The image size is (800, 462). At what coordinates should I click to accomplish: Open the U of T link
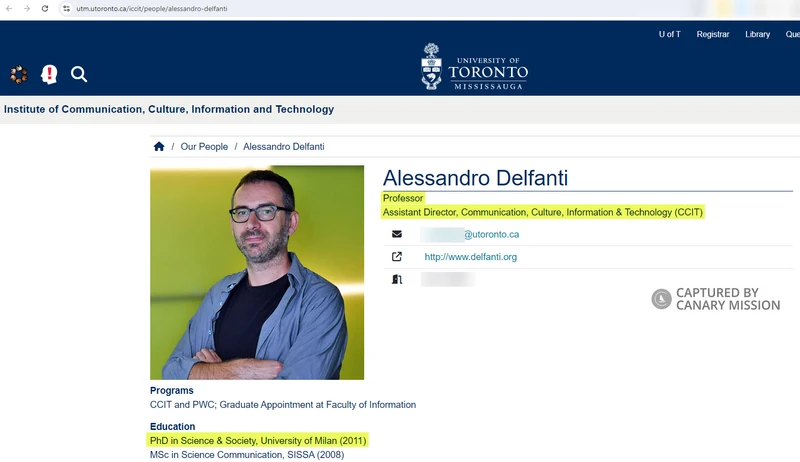669,34
